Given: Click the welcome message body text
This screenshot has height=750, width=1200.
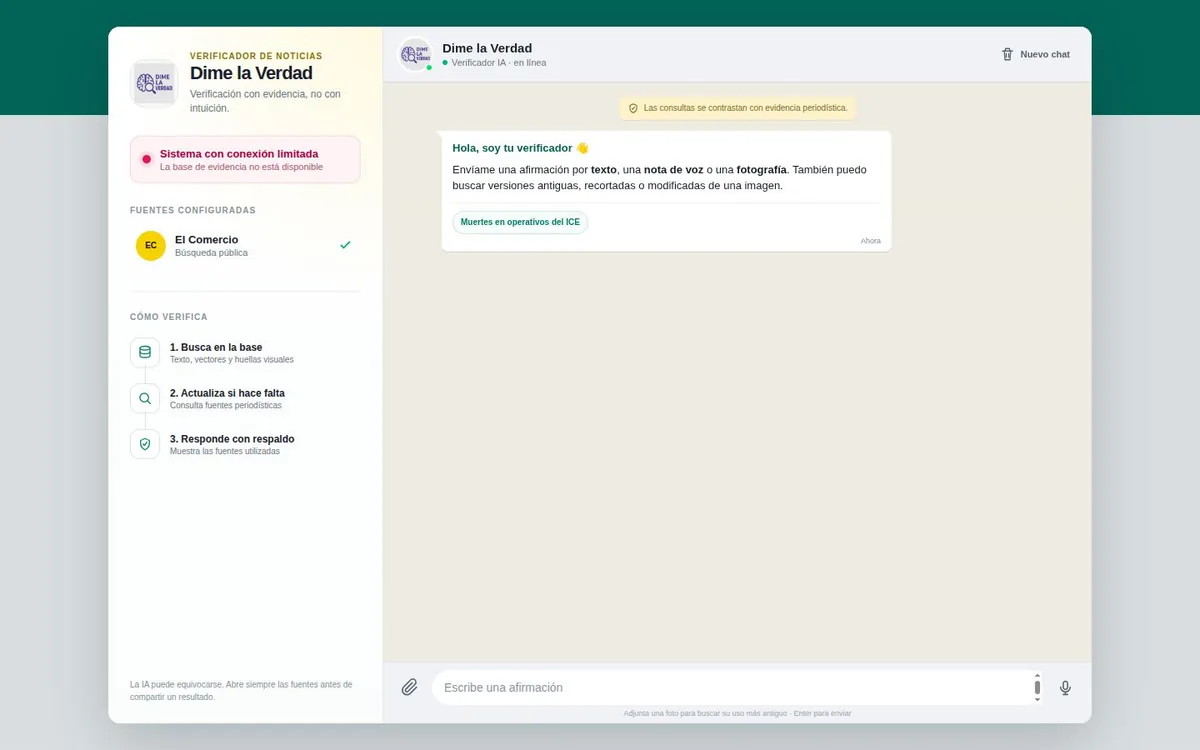Looking at the screenshot, I should [660, 177].
